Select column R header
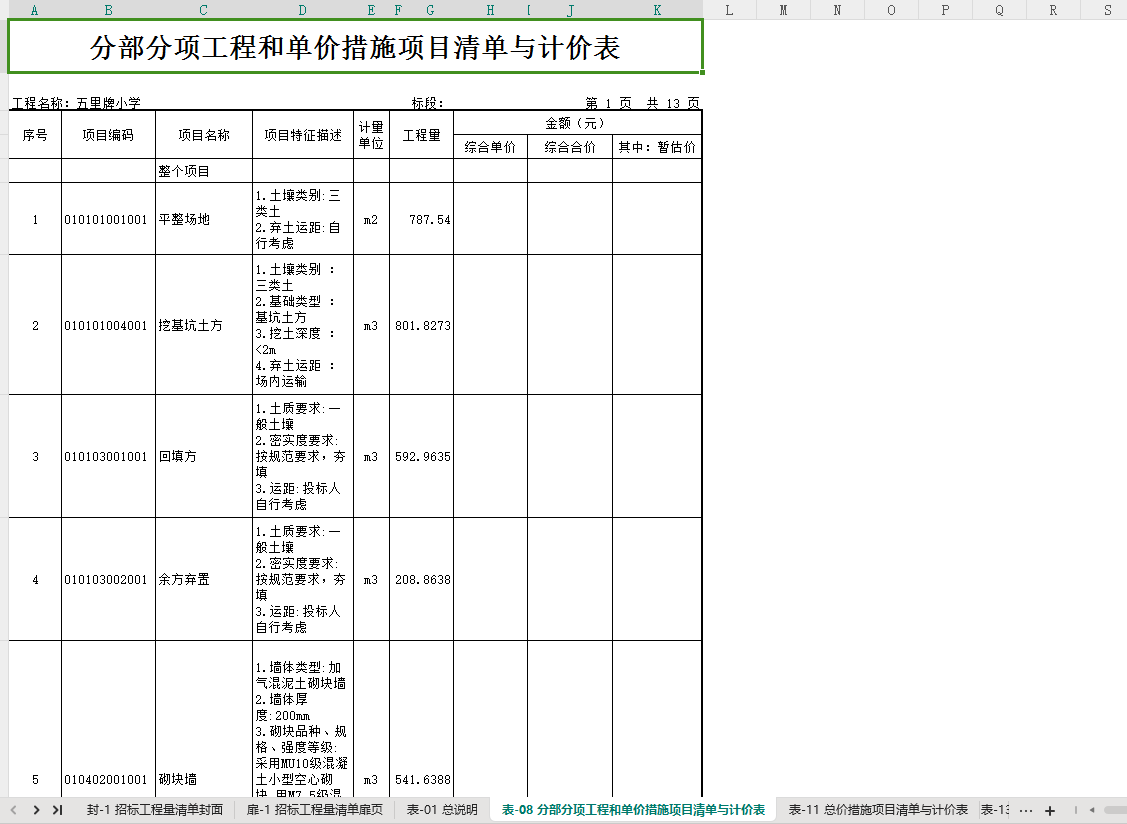The height and width of the screenshot is (824, 1127). (1053, 10)
